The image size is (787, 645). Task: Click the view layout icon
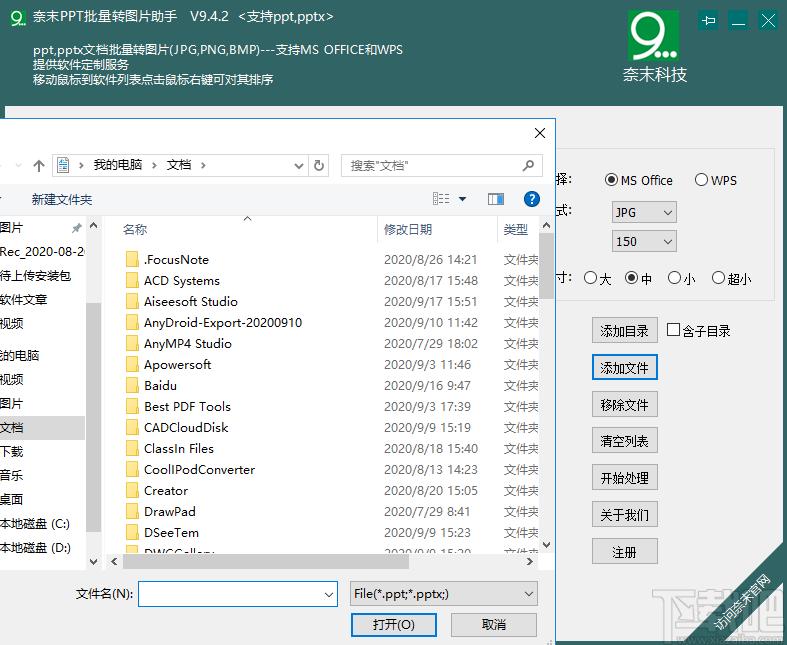(x=441, y=199)
